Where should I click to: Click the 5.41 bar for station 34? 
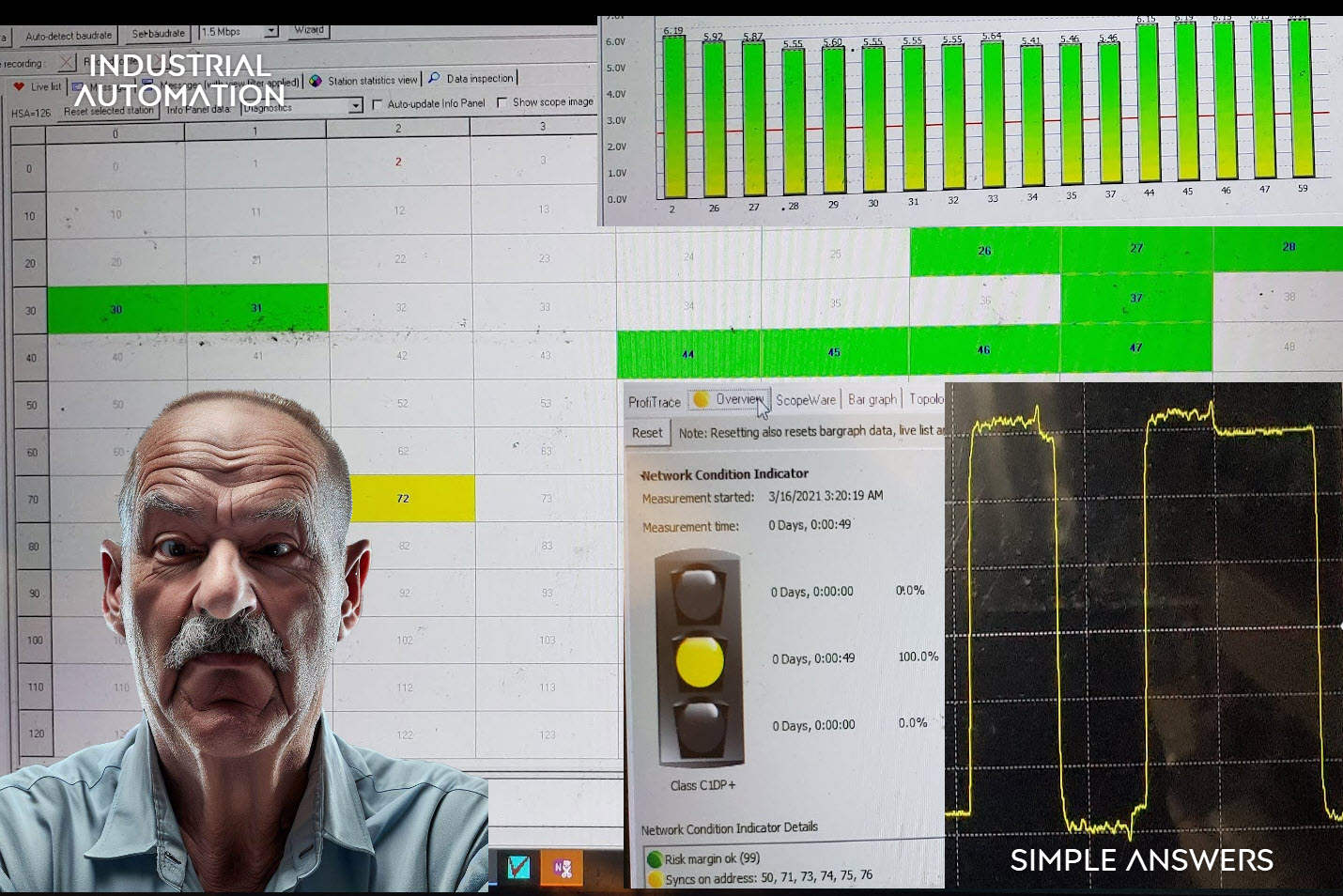pos(1032,115)
